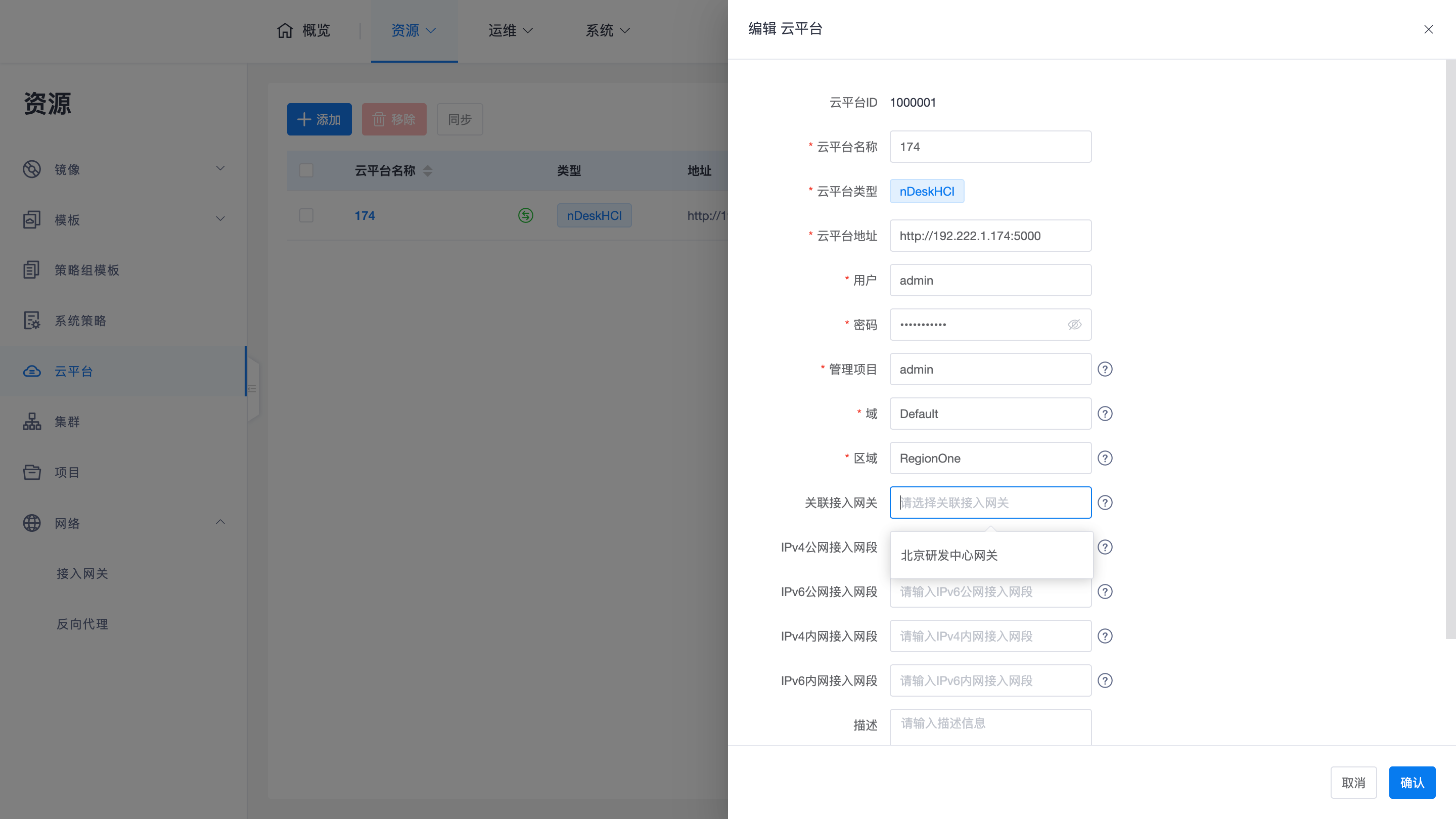Click green sync status icon in row 174
The height and width of the screenshot is (819, 1456).
tap(525, 215)
